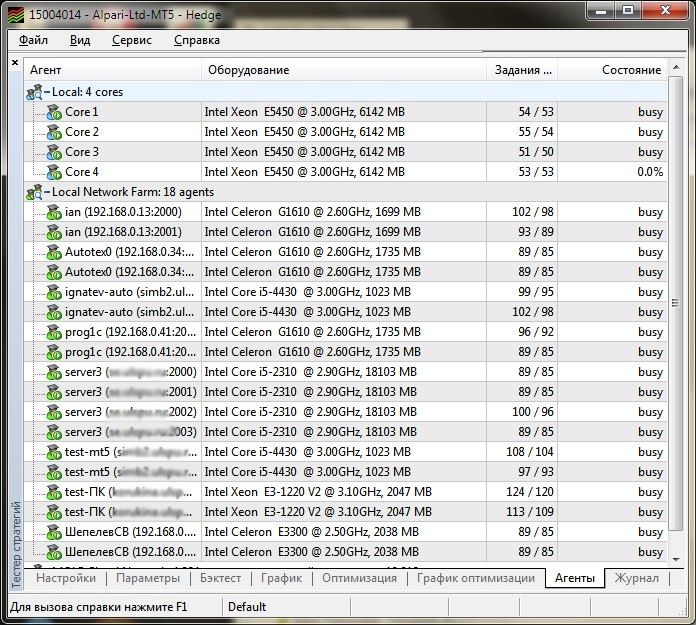
Task: Click the Core 4 agent icon
Action: (54, 172)
